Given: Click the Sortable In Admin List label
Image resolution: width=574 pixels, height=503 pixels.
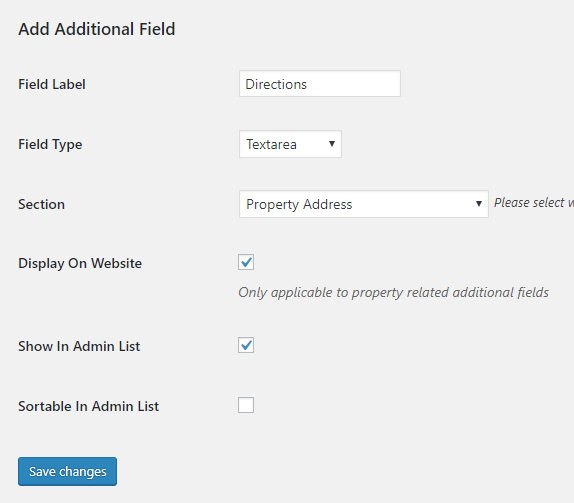Looking at the screenshot, I should tap(89, 406).
